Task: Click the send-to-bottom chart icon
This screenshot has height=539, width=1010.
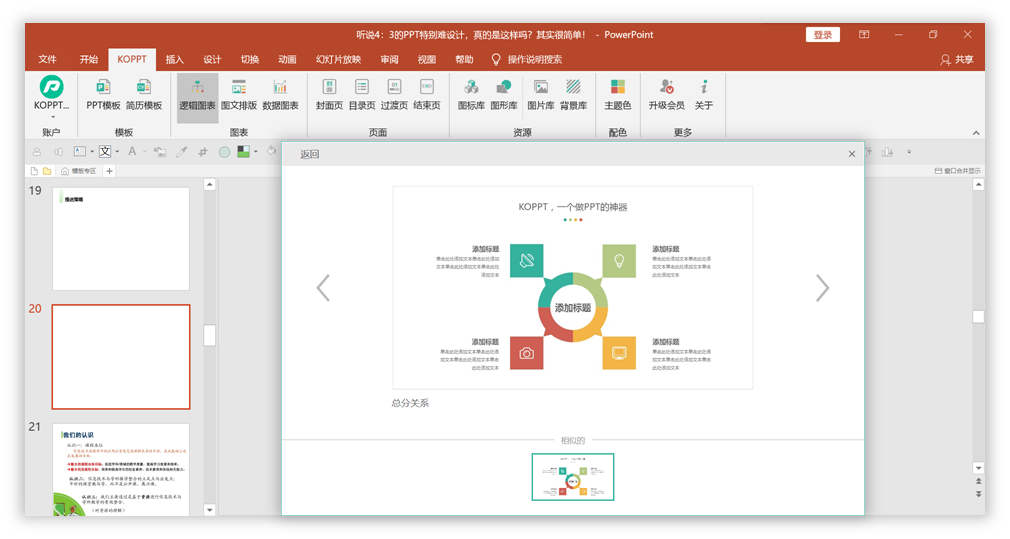Action: [x=888, y=152]
